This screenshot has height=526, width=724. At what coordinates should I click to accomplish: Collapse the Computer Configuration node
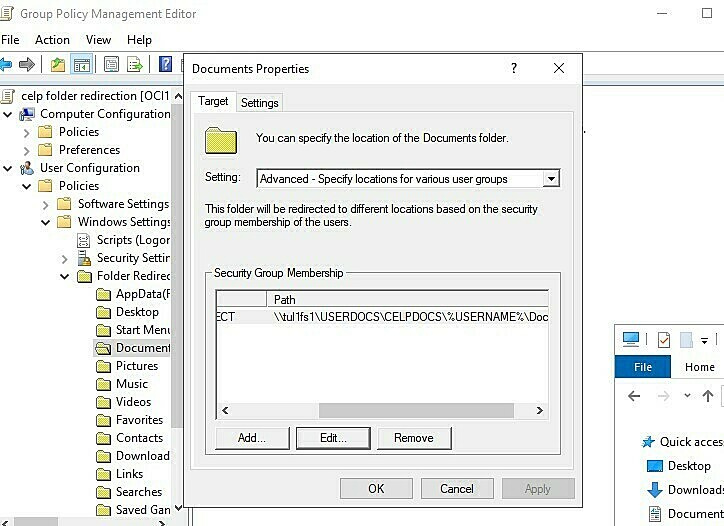tap(8, 114)
